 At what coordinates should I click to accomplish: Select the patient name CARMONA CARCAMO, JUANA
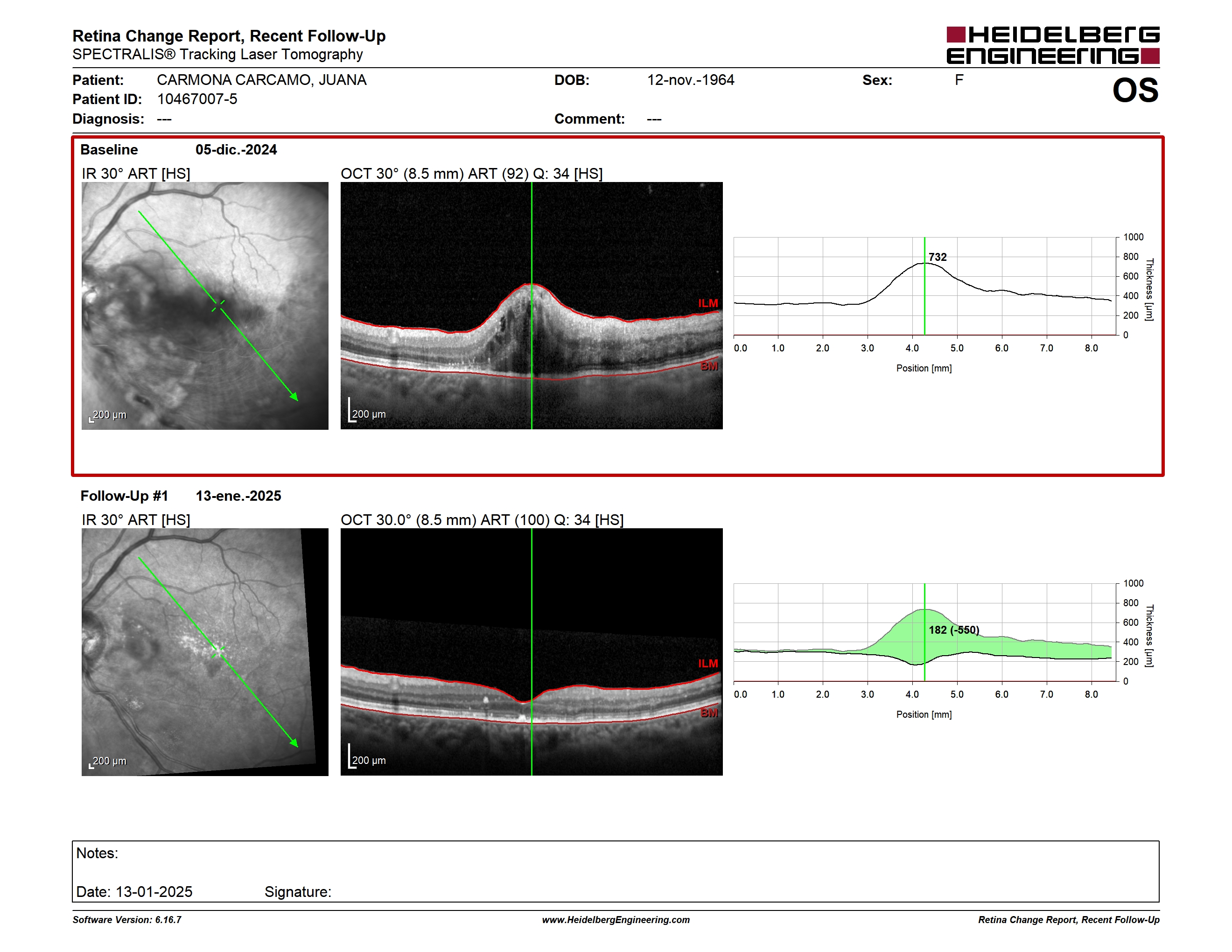[x=262, y=80]
